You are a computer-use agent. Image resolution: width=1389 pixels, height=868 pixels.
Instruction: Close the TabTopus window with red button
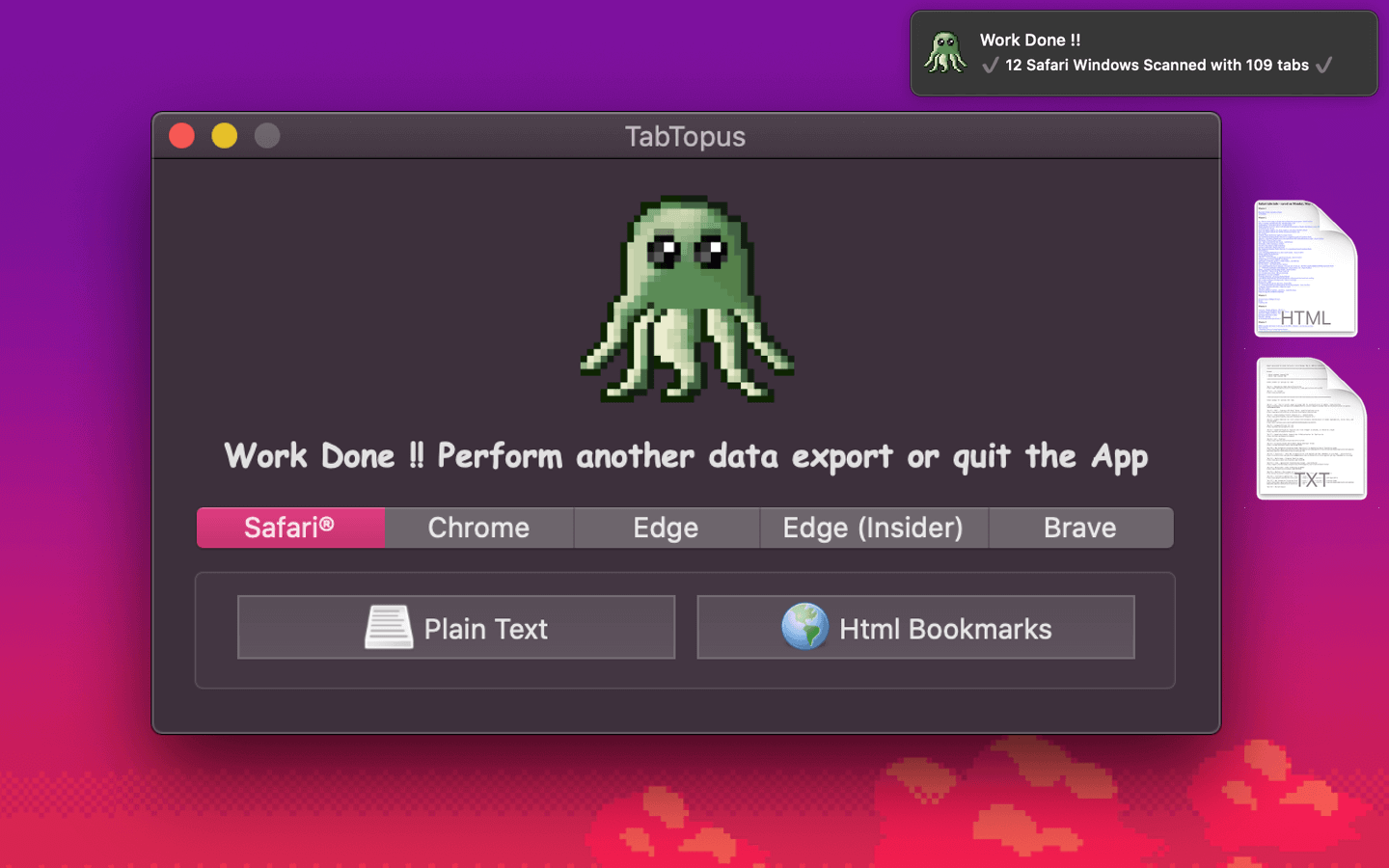(x=182, y=136)
